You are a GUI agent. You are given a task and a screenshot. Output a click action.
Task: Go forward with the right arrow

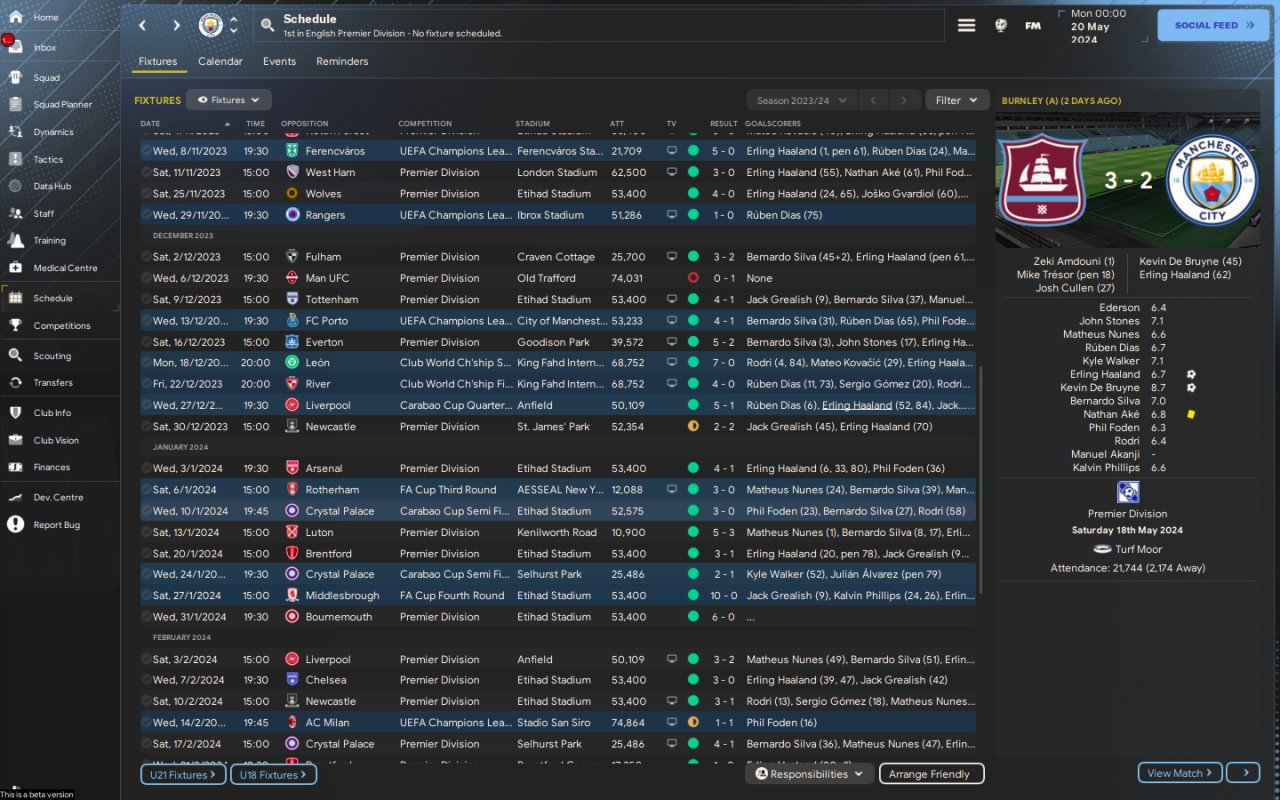point(176,25)
